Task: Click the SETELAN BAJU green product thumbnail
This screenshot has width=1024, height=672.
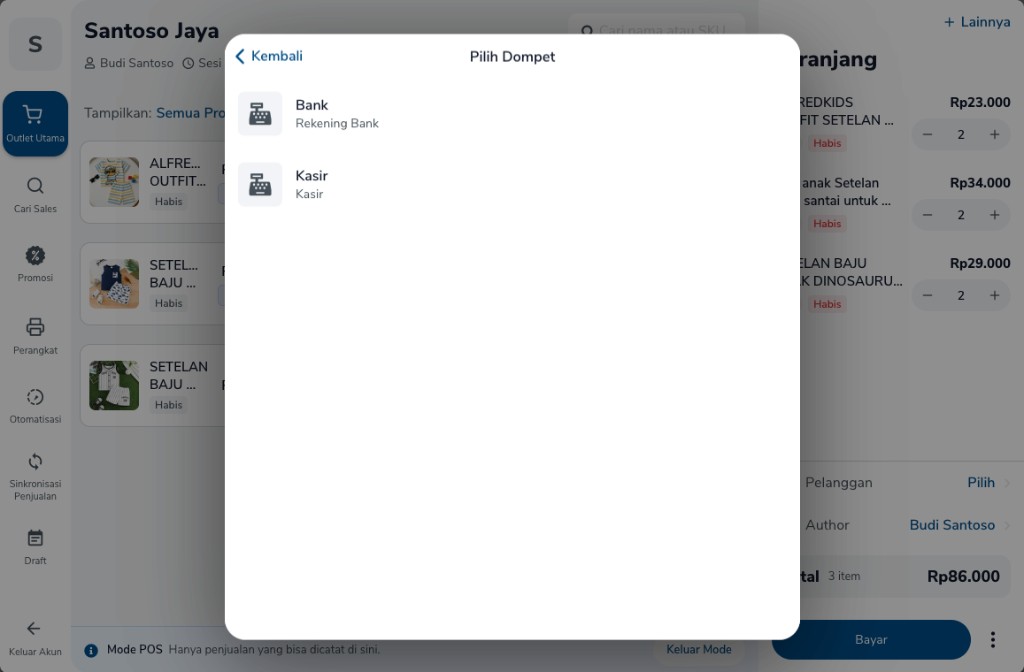Action: click(x=114, y=385)
